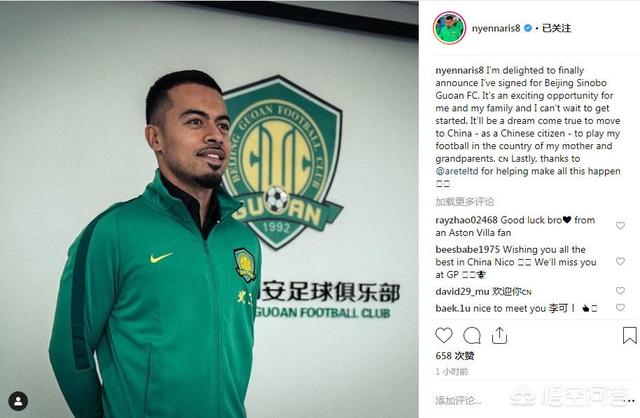Like the baek.1u comment

[x=620, y=308]
